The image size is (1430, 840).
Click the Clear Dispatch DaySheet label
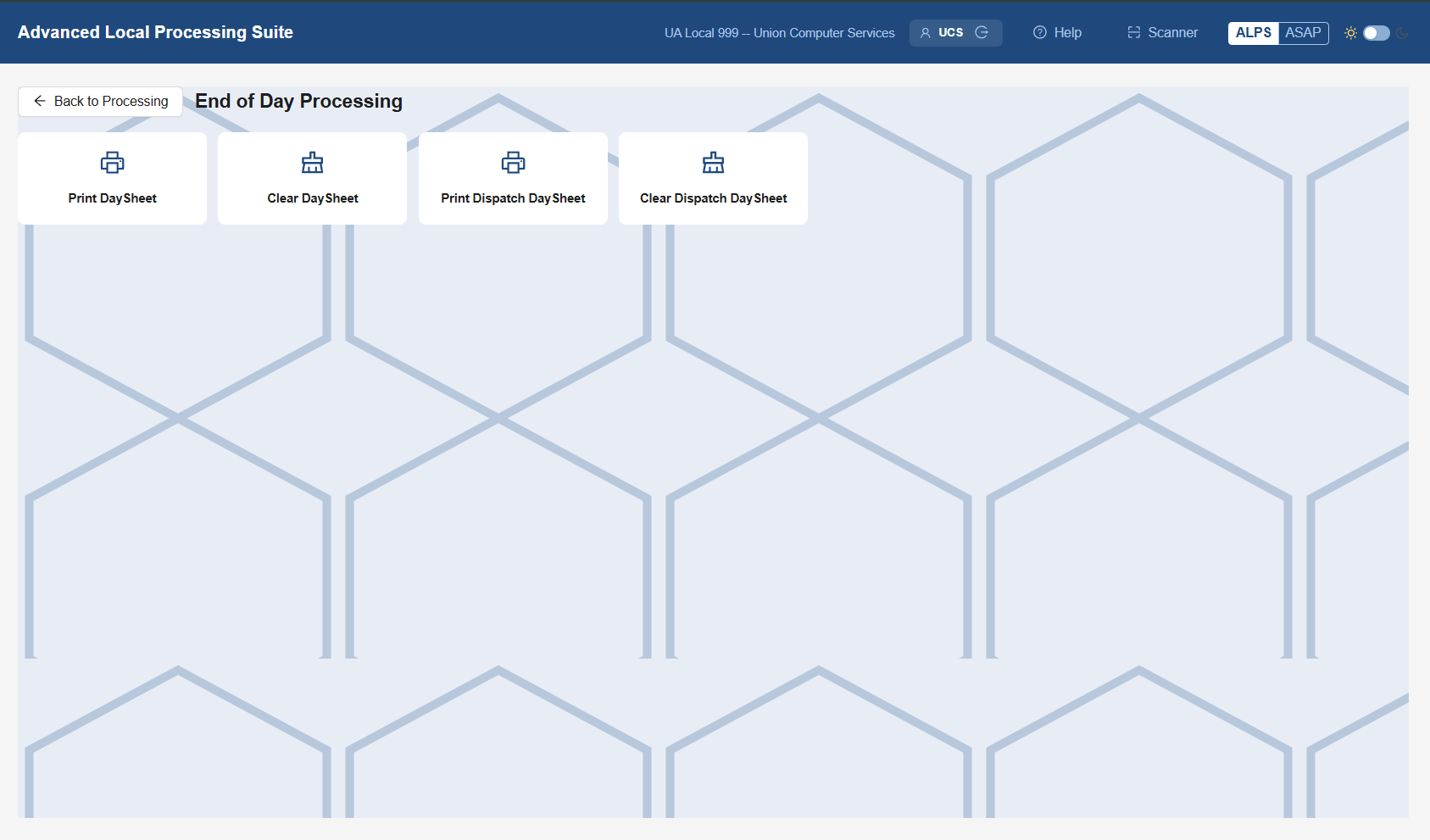(714, 198)
